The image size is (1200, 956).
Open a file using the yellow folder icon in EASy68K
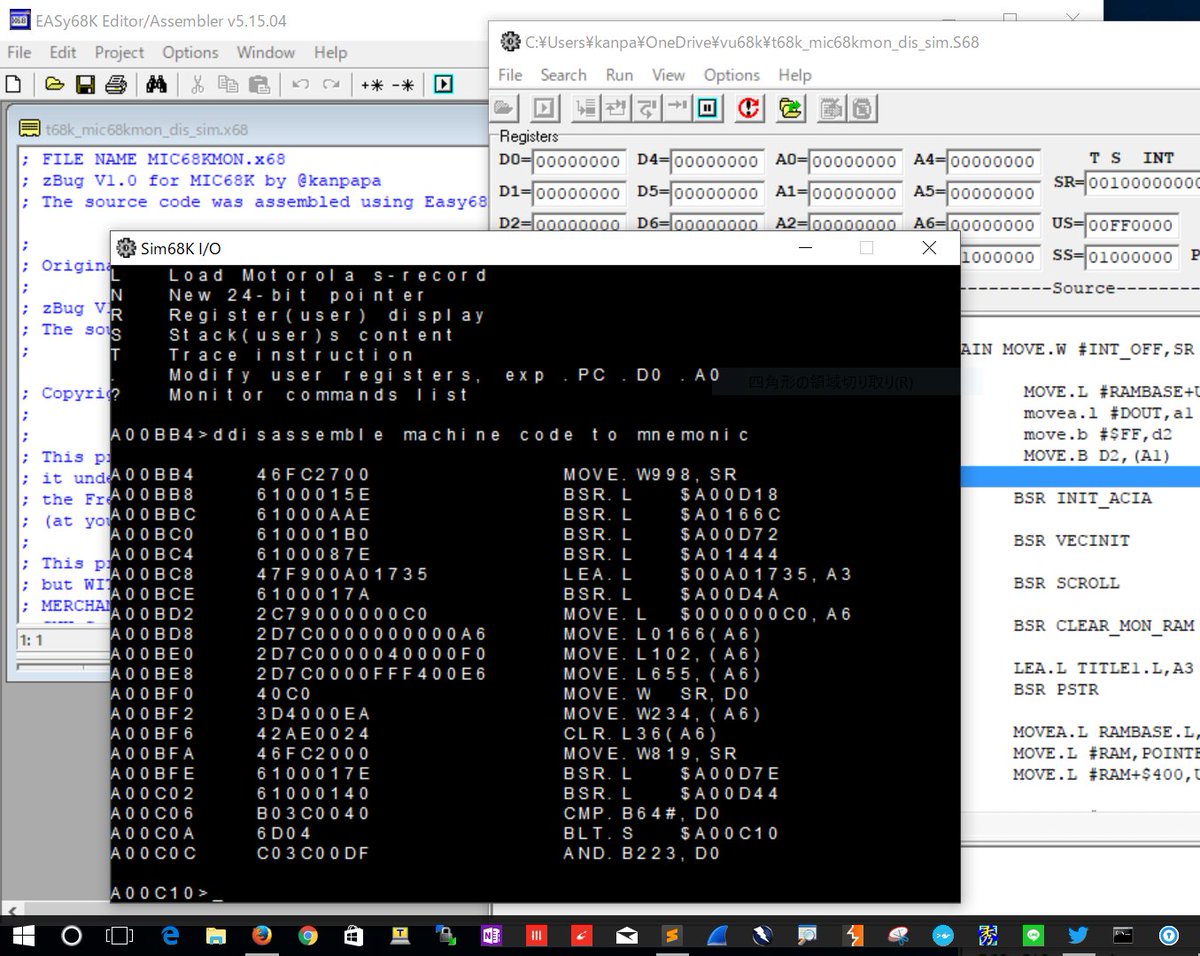click(54, 84)
